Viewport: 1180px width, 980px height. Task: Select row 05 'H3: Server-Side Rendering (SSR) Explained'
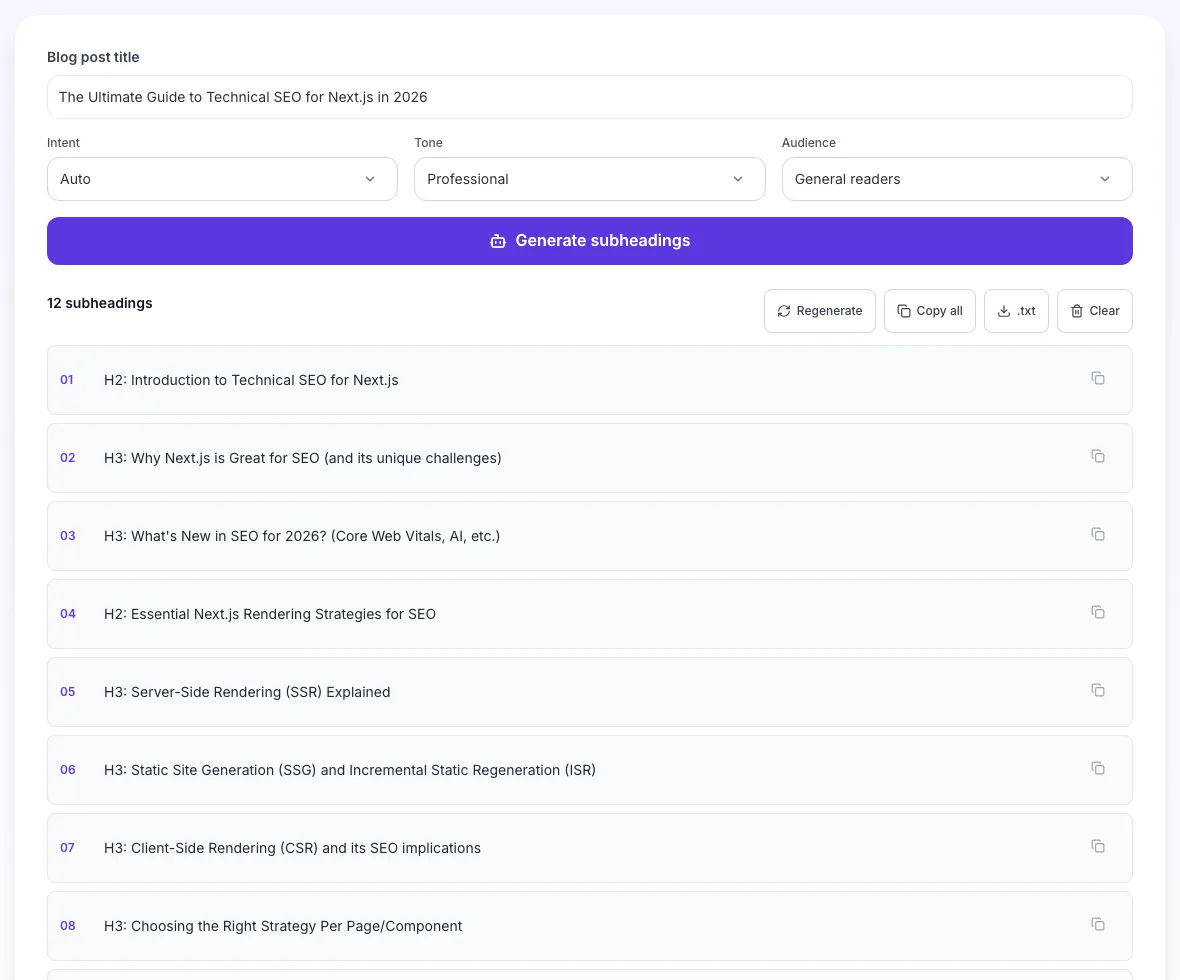[x=589, y=692]
